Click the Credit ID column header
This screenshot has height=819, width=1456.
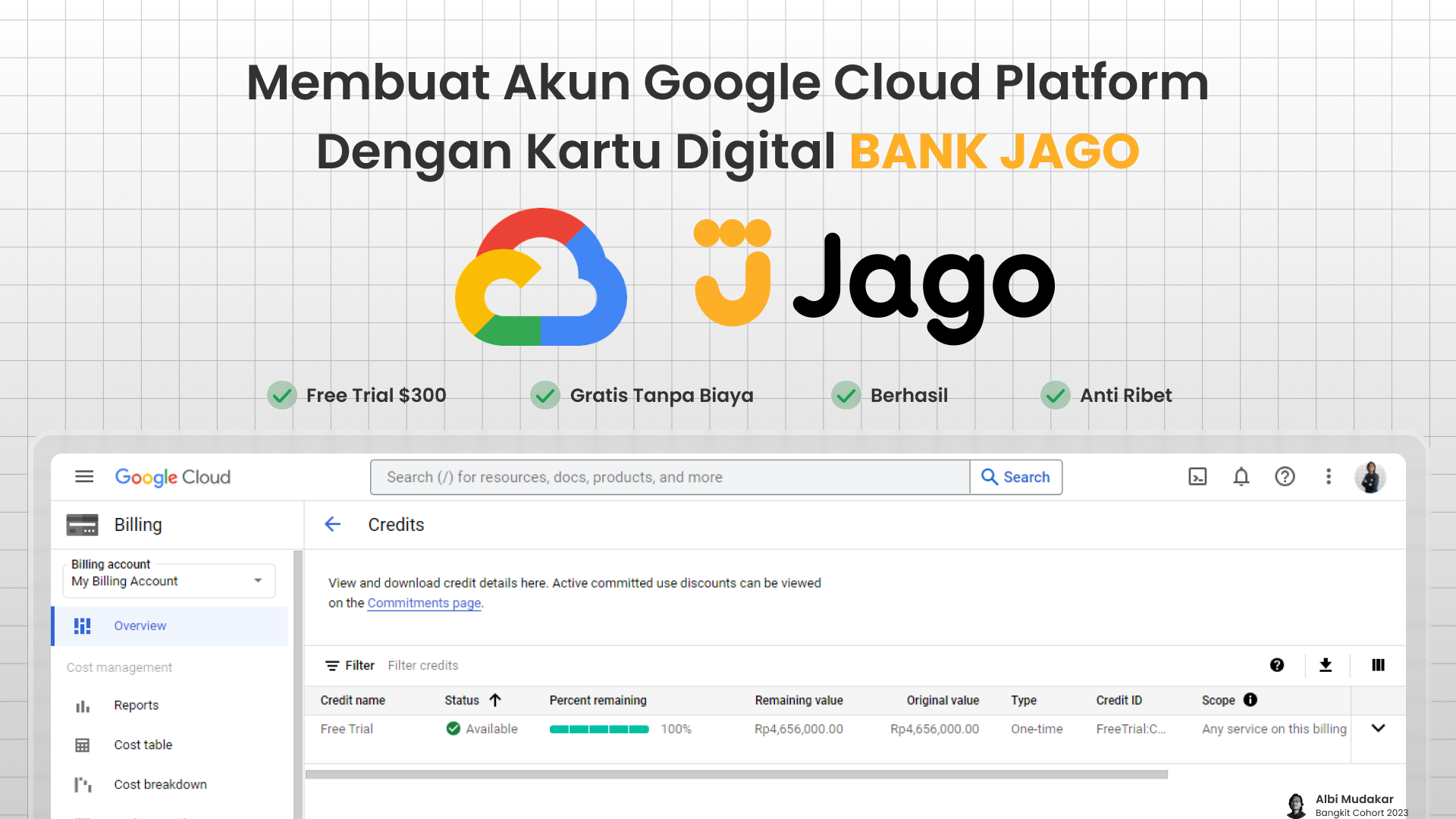[1119, 700]
